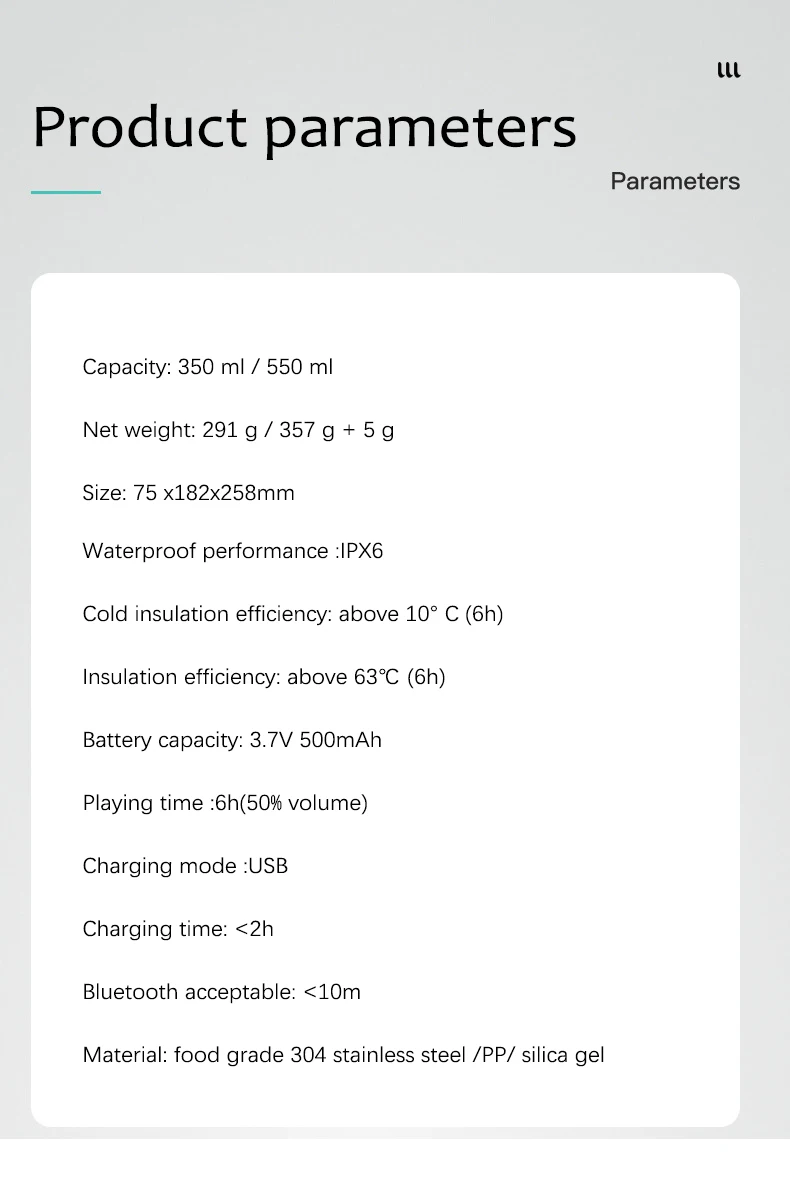Viewport: 790px width, 1190px height.
Task: Click Bluetooth acceptable <10m entry
Action: pyautogui.click(x=222, y=992)
